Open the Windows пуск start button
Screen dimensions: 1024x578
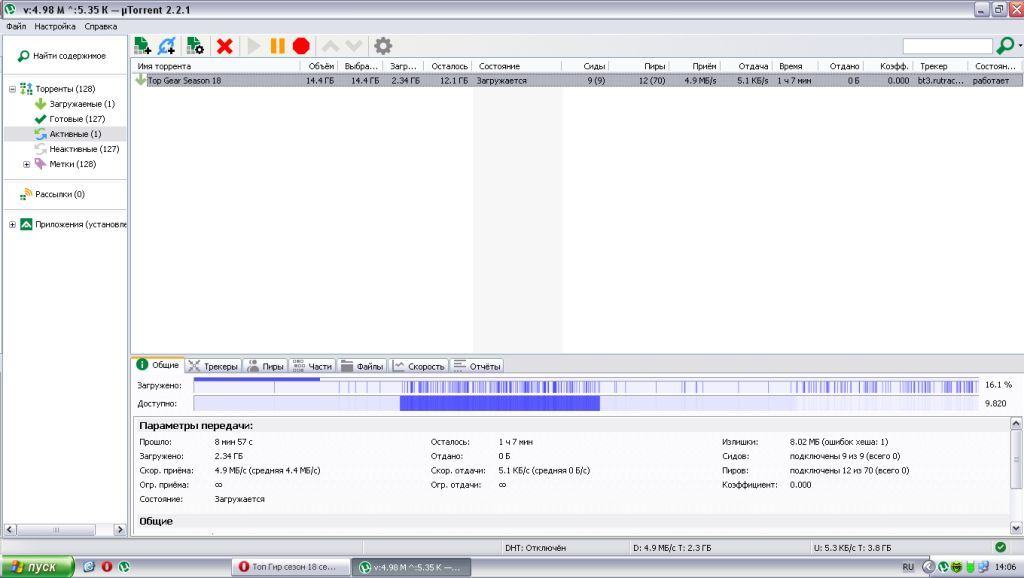point(36,567)
